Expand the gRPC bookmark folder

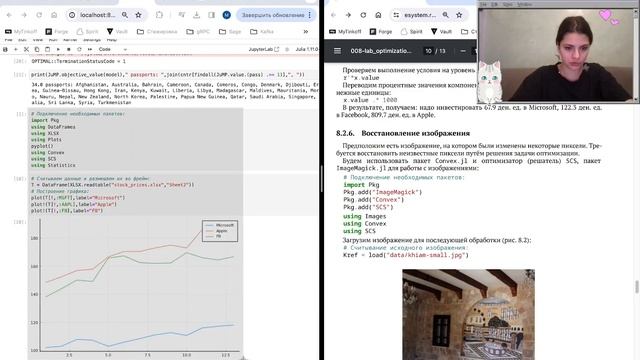pyautogui.click(x=198, y=31)
